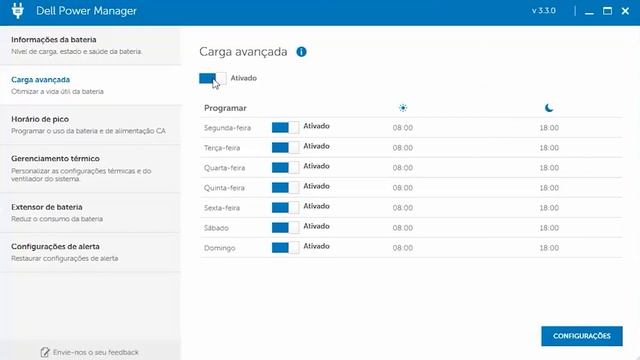Close the Dell Power Manager window
Screen dimensions: 640x360
625,11
